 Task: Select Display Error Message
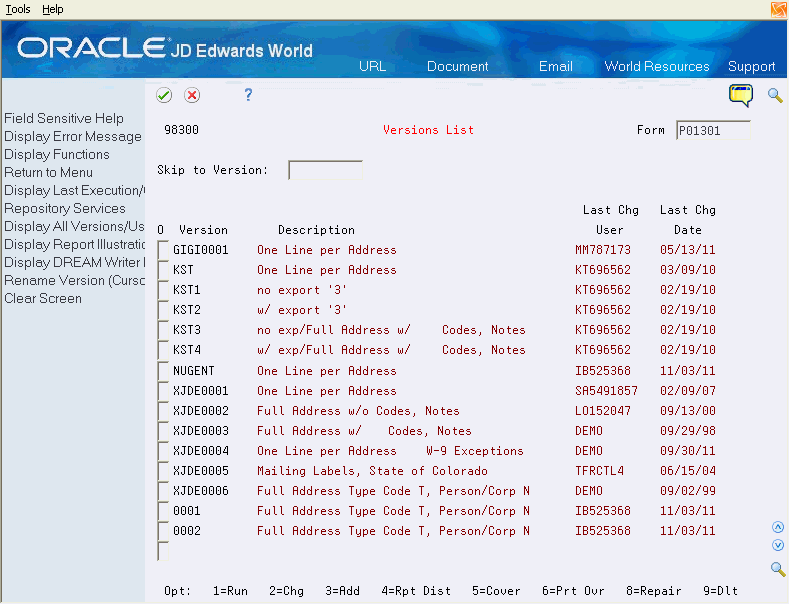(x=73, y=136)
